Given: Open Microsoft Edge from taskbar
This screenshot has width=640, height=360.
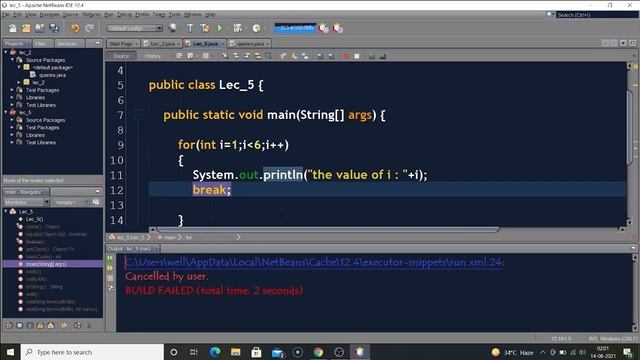Looking at the screenshot, I should (x=215, y=352).
